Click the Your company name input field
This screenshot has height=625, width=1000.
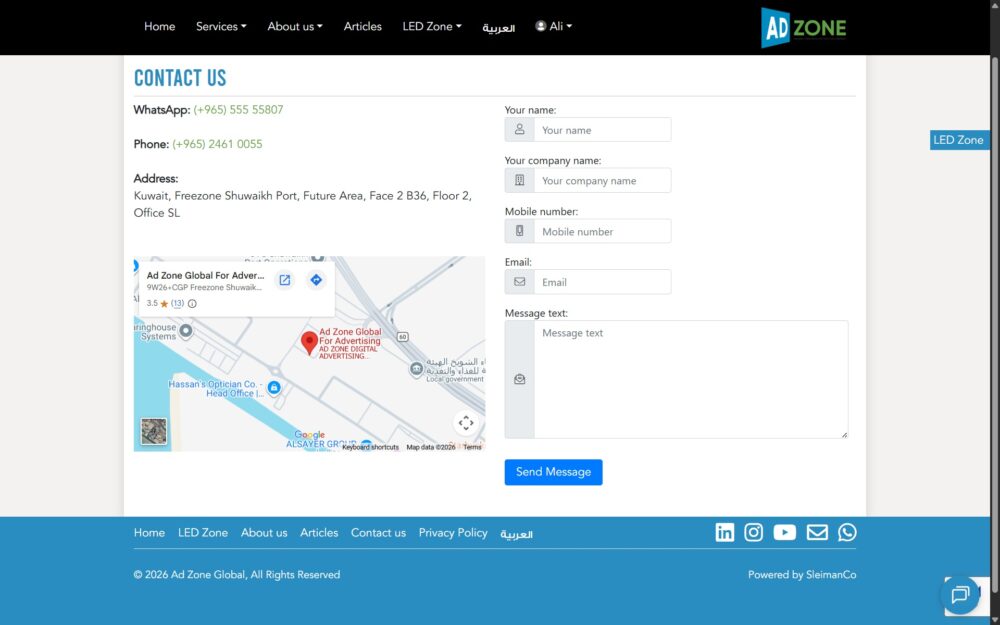[602, 180]
